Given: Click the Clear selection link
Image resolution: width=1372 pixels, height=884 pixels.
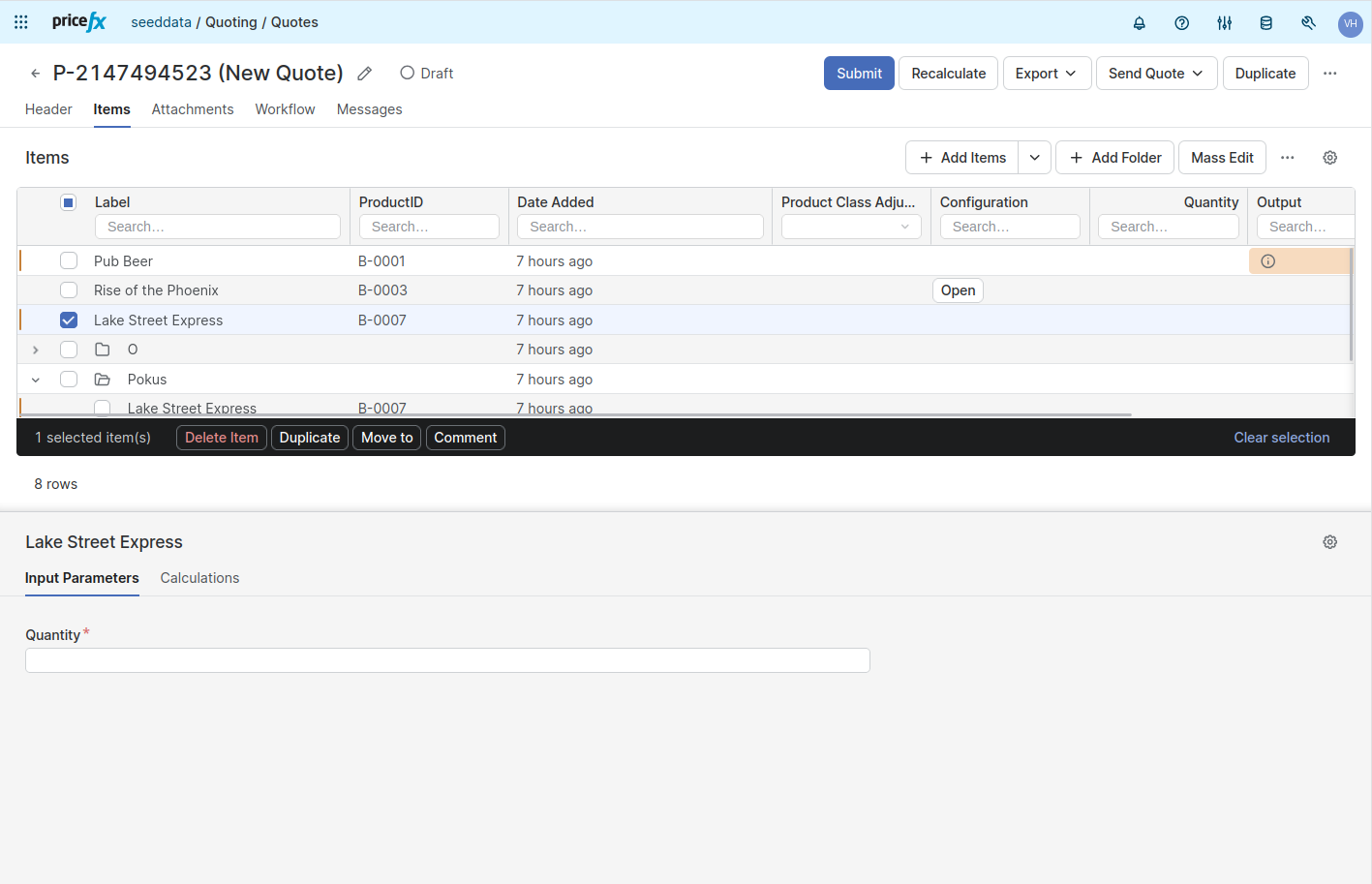Looking at the screenshot, I should (x=1281, y=438).
